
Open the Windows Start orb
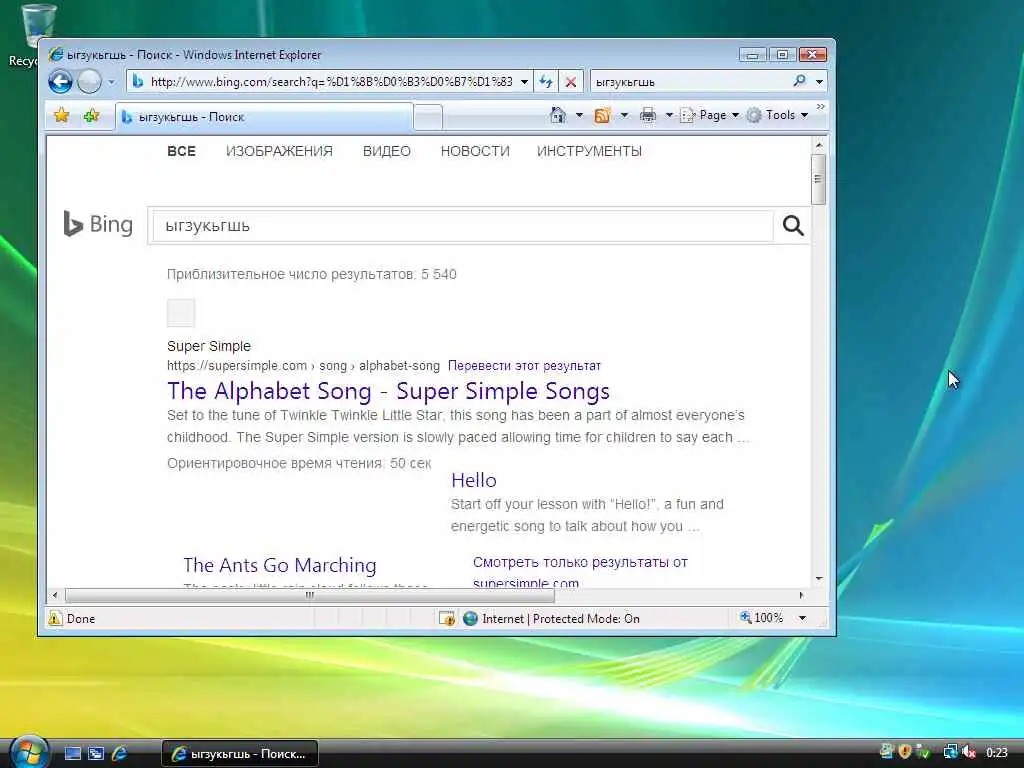pyautogui.click(x=28, y=752)
